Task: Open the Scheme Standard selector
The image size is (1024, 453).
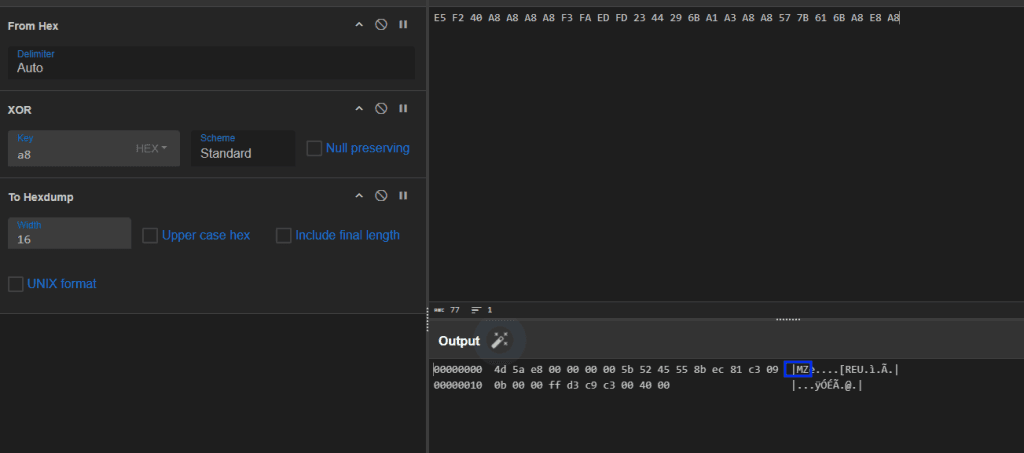Action: [x=243, y=148]
